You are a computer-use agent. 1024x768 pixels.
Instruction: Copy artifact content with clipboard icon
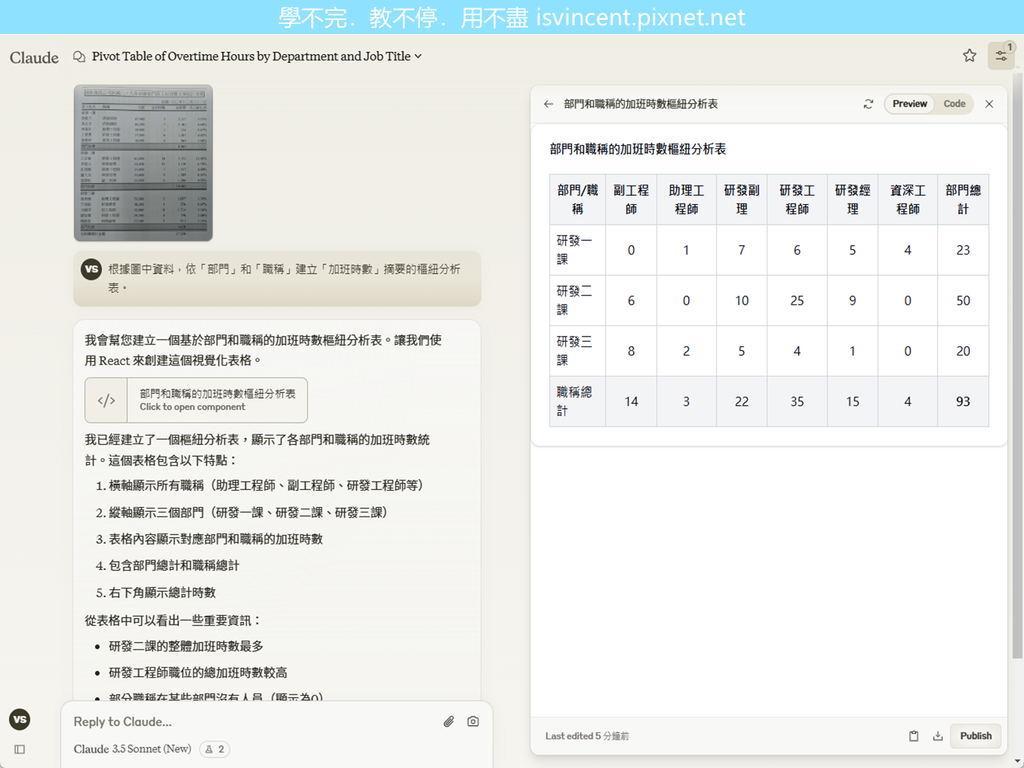point(914,736)
